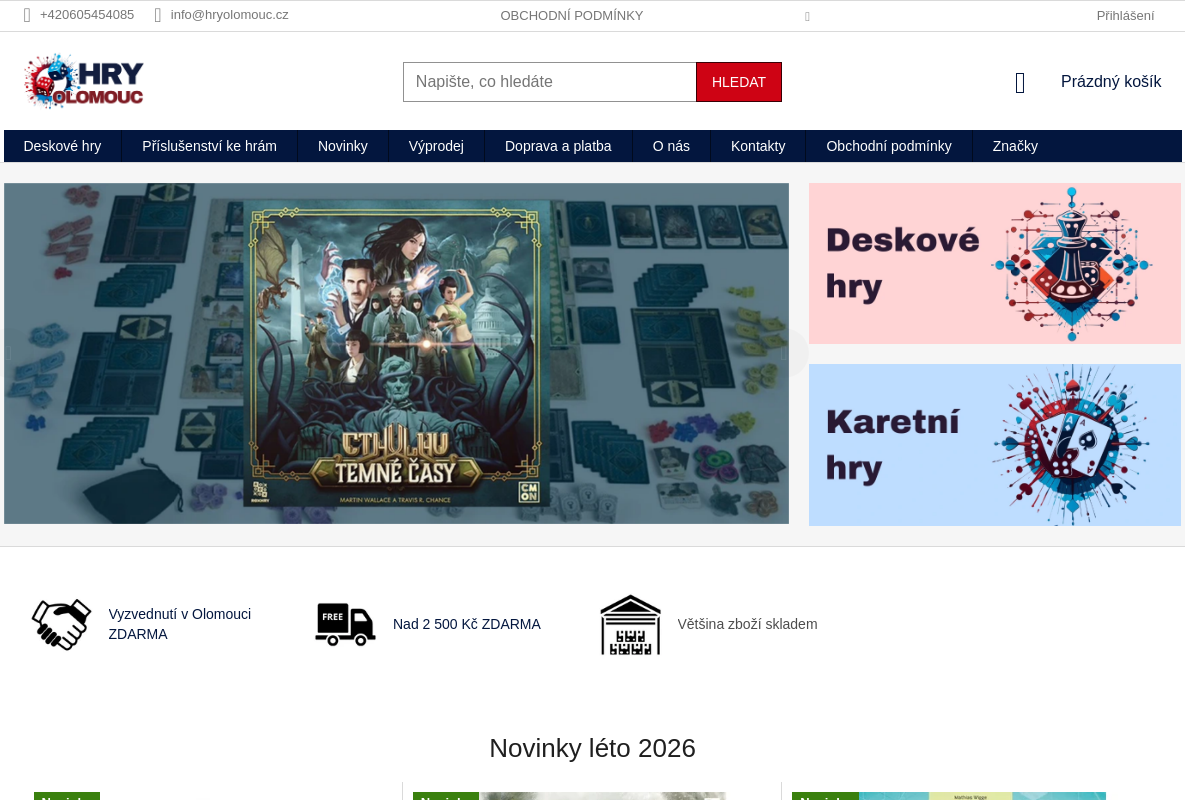The width and height of the screenshot is (1200, 800).
Task: Click the free delivery truck icon
Action: coord(345,624)
